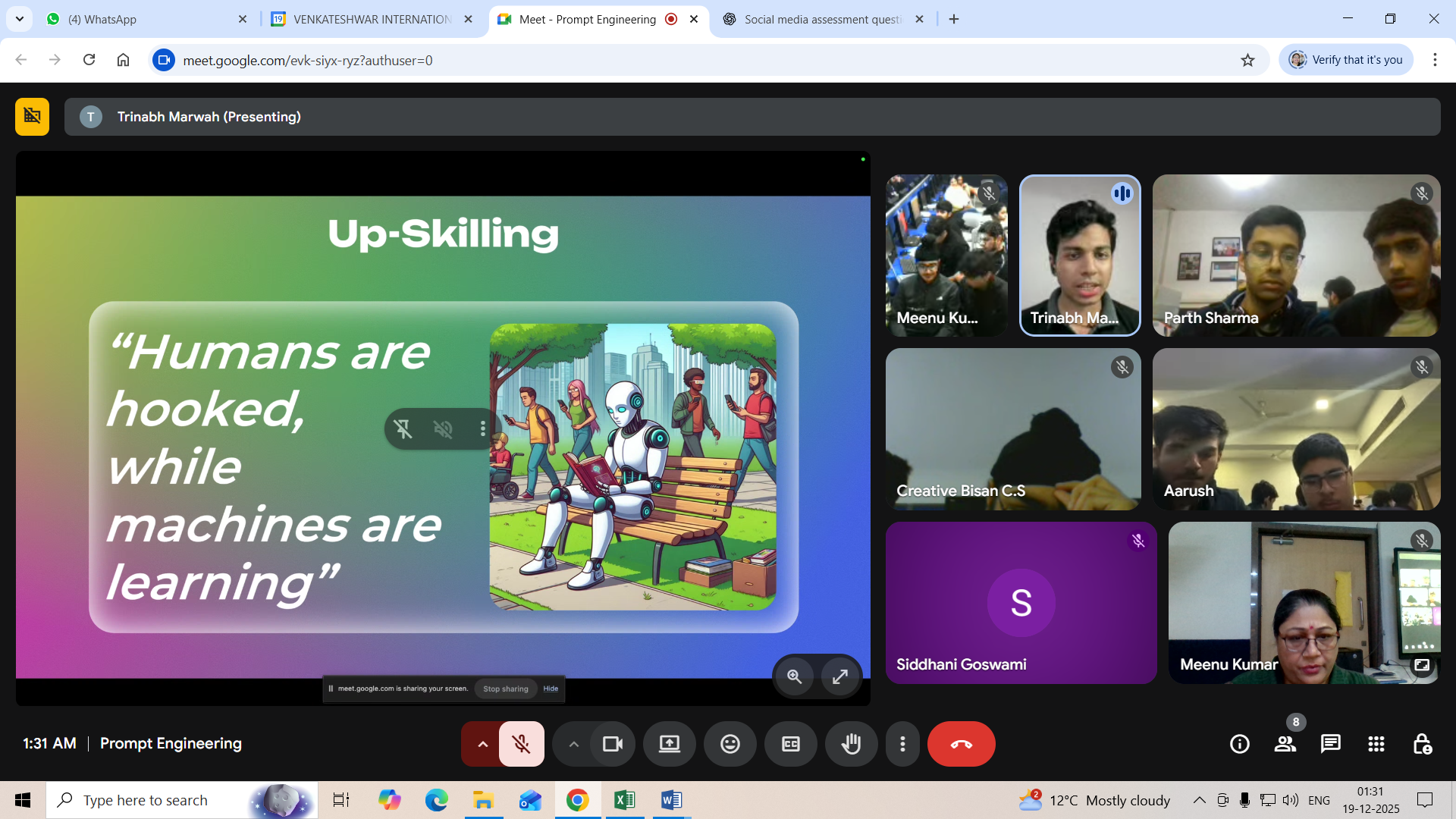Image resolution: width=1456 pixels, height=819 pixels.
Task: Select the Parth Sharma video tile
Action: tap(1295, 256)
